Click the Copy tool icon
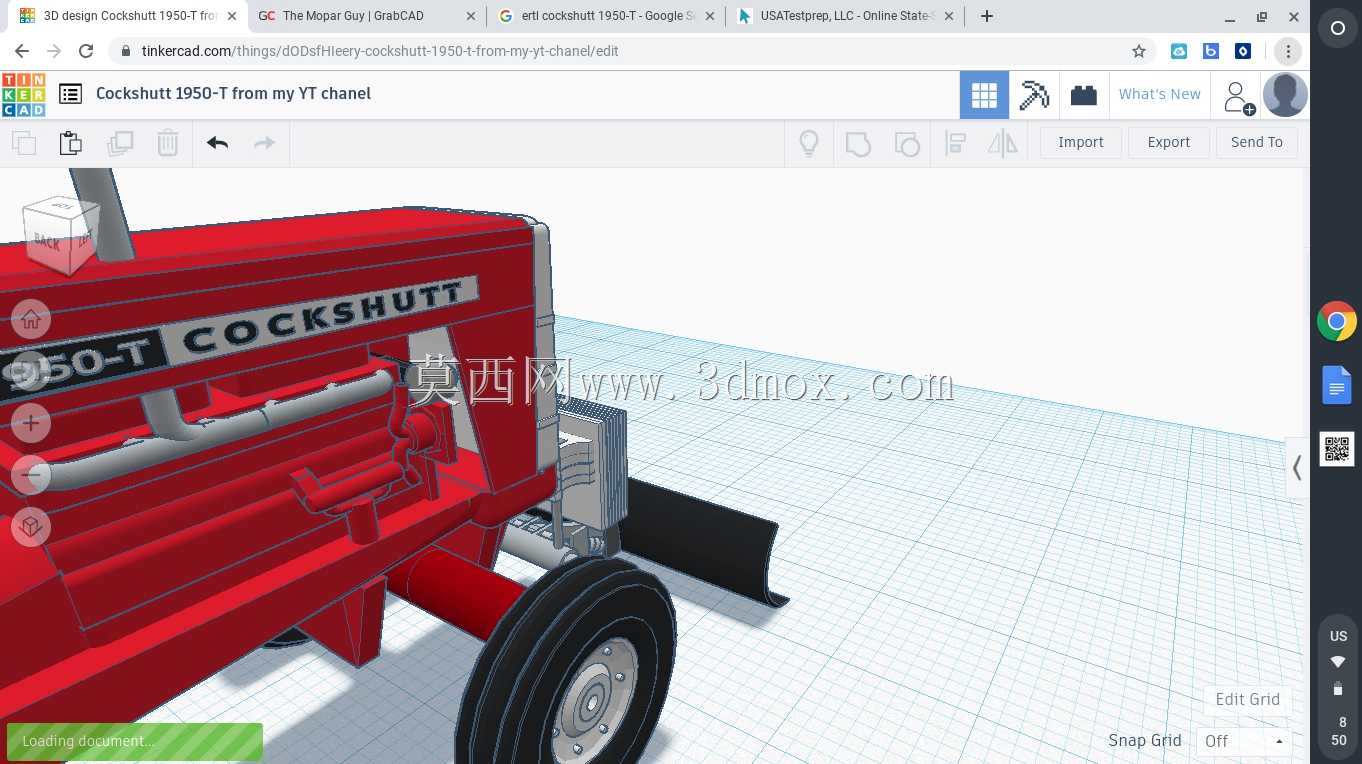 click(24, 143)
